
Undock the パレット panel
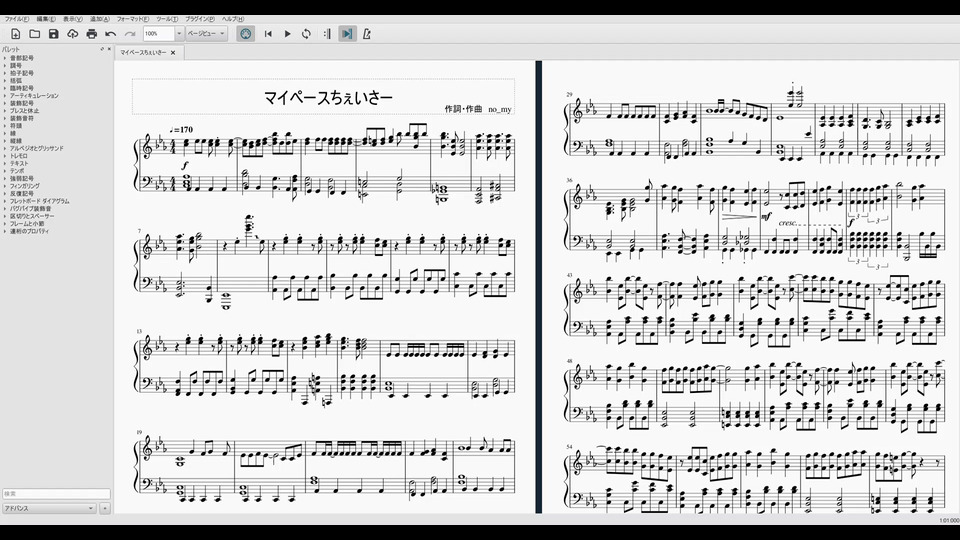coord(102,49)
